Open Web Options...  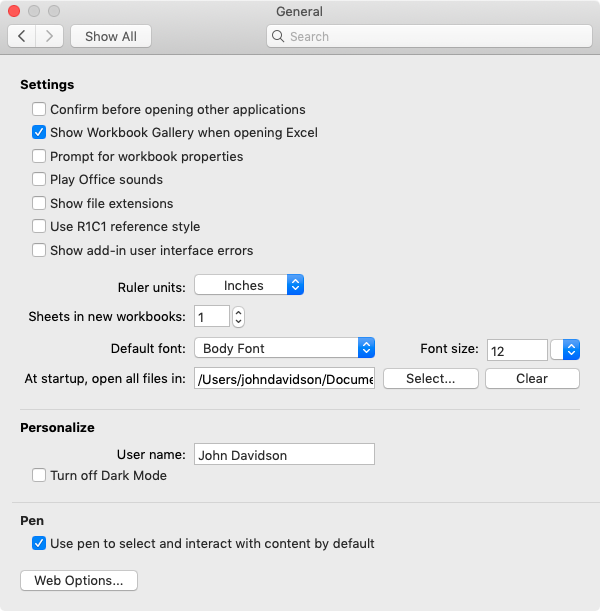(x=79, y=580)
